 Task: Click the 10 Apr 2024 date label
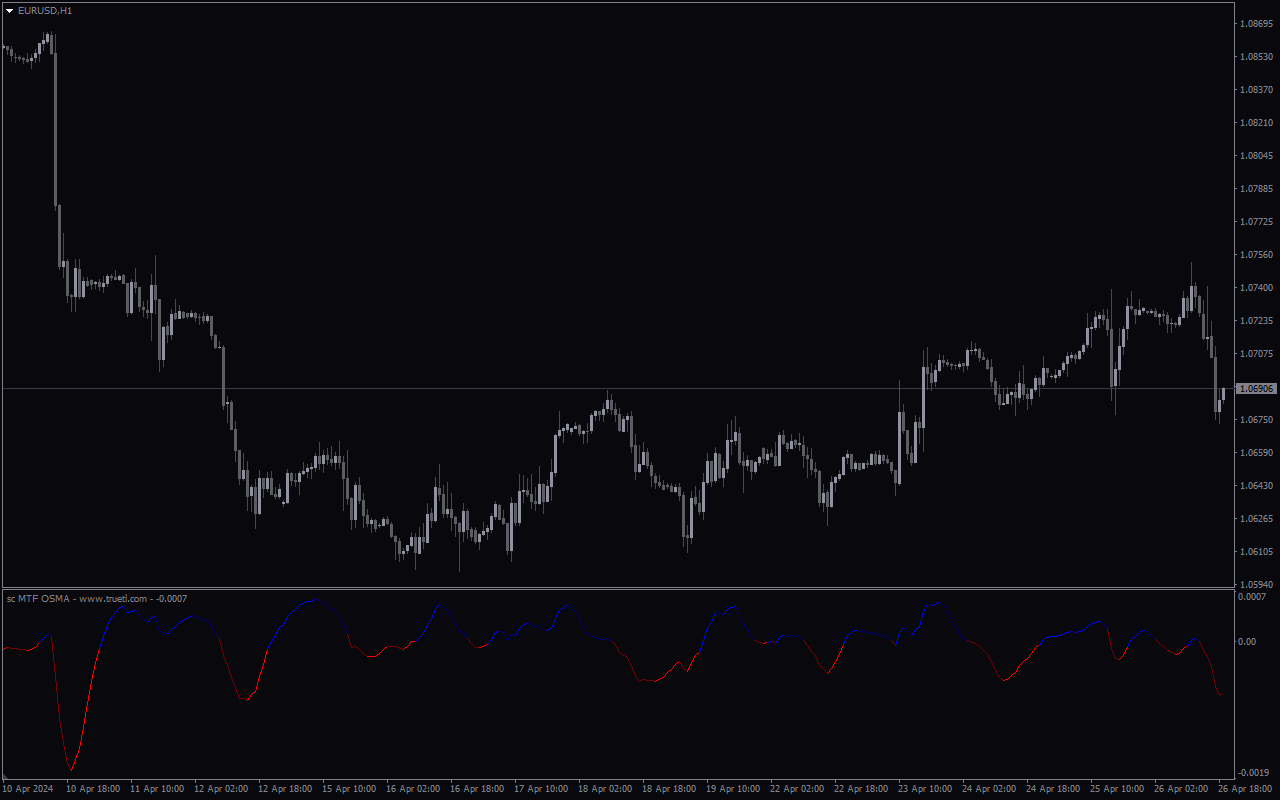29,789
